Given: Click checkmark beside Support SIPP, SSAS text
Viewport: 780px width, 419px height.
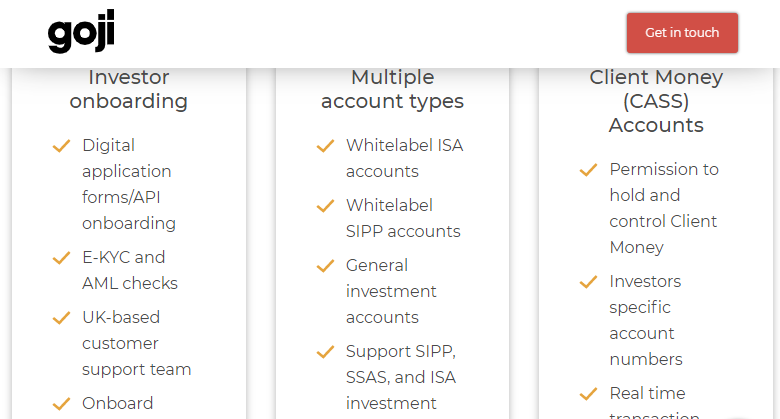Looking at the screenshot, I should 325,352.
